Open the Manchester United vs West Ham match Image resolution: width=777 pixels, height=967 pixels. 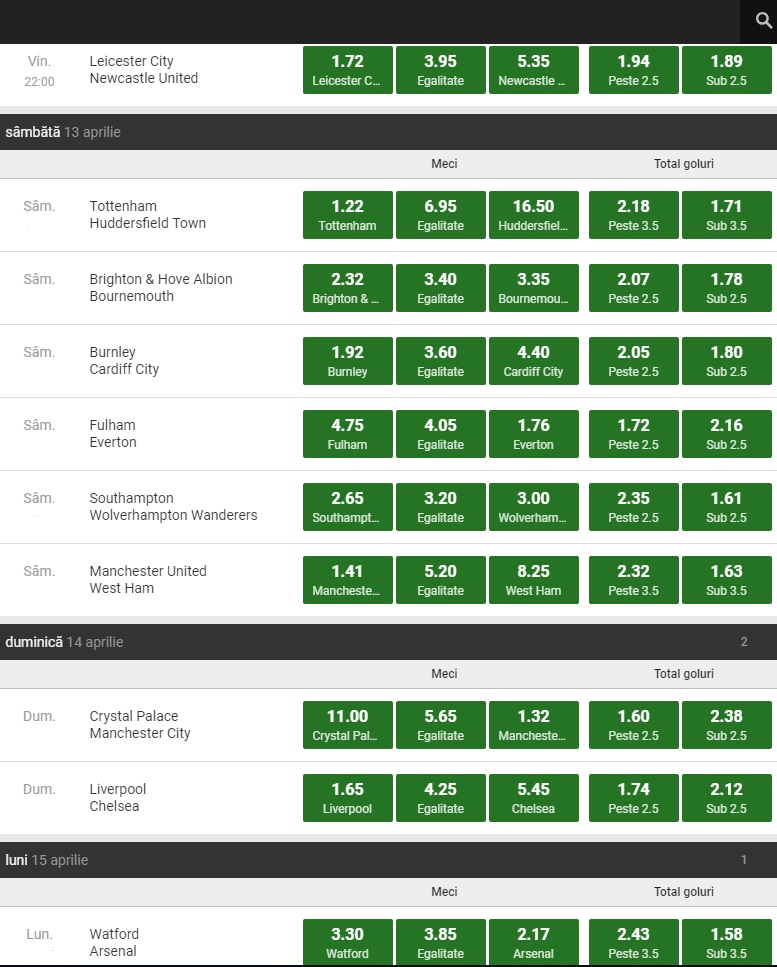tap(148, 580)
